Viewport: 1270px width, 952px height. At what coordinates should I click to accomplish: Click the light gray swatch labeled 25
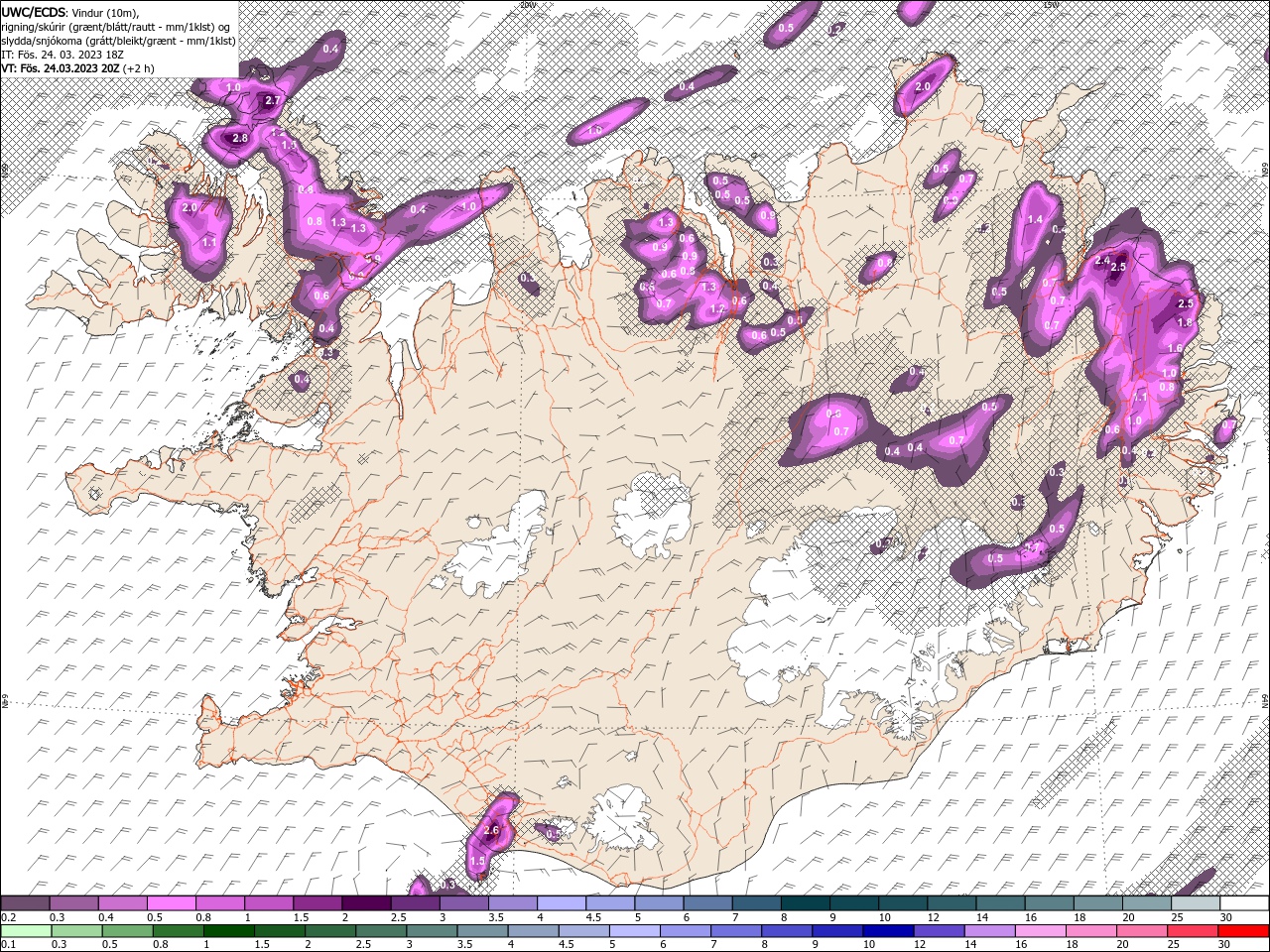1195,903
